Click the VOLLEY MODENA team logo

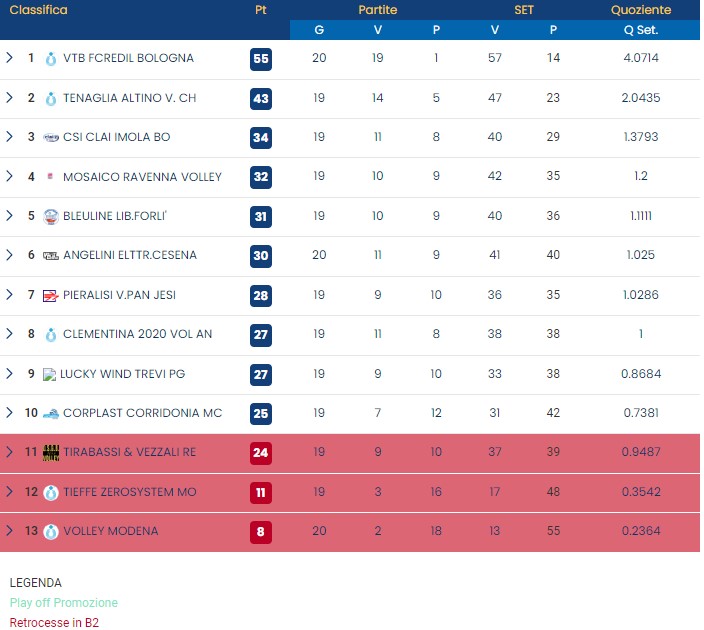51,532
